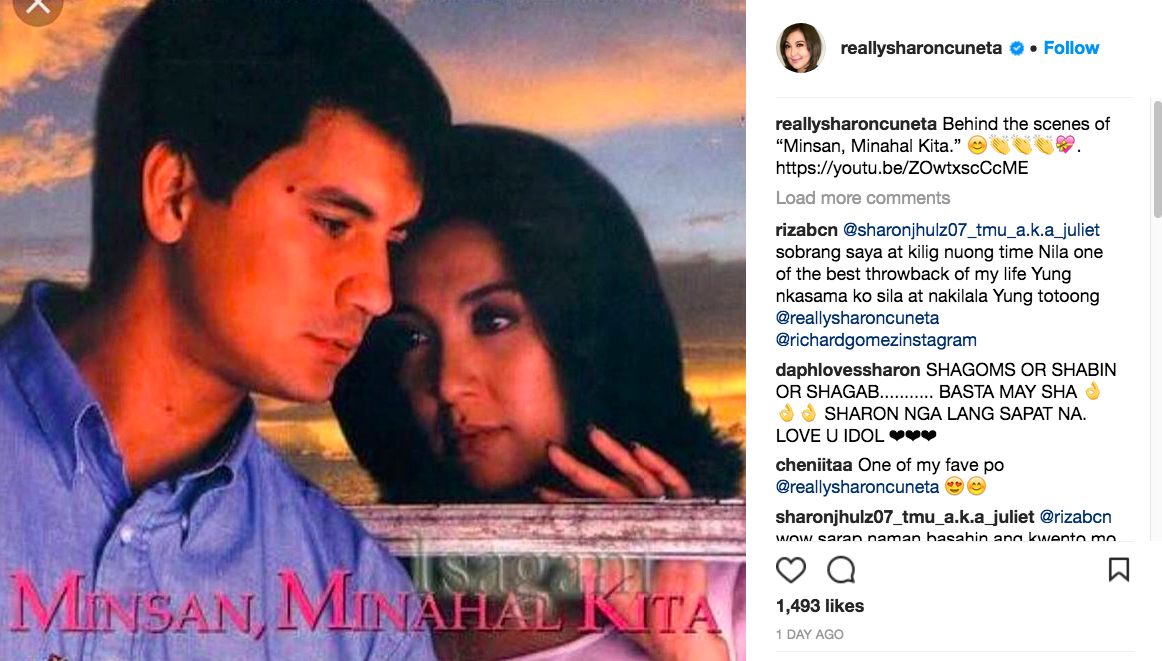Click the comments scrollbar thumb
The height and width of the screenshot is (661, 1162).
tap(1157, 159)
